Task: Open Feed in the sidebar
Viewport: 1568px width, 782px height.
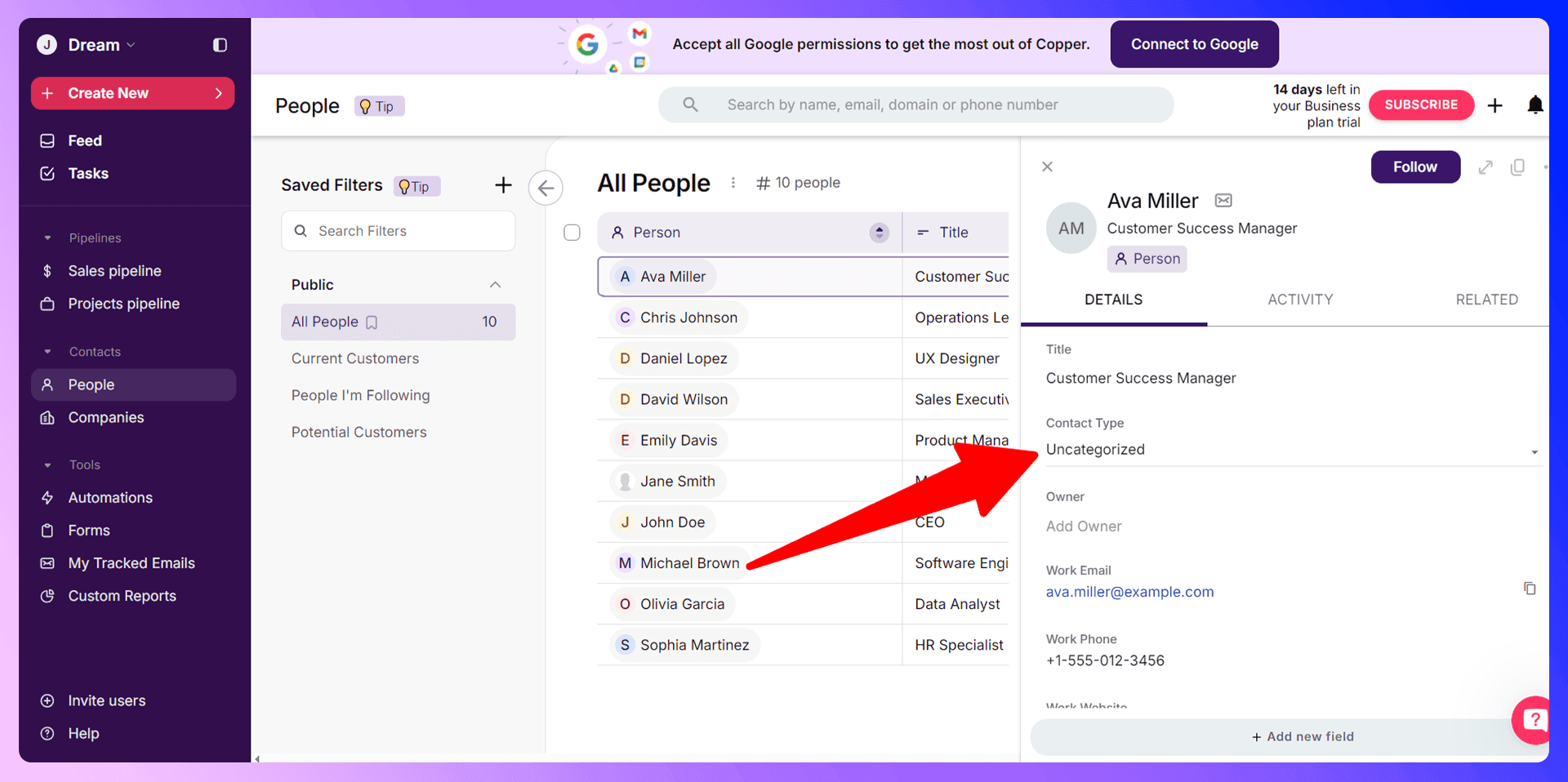Action: 85,140
